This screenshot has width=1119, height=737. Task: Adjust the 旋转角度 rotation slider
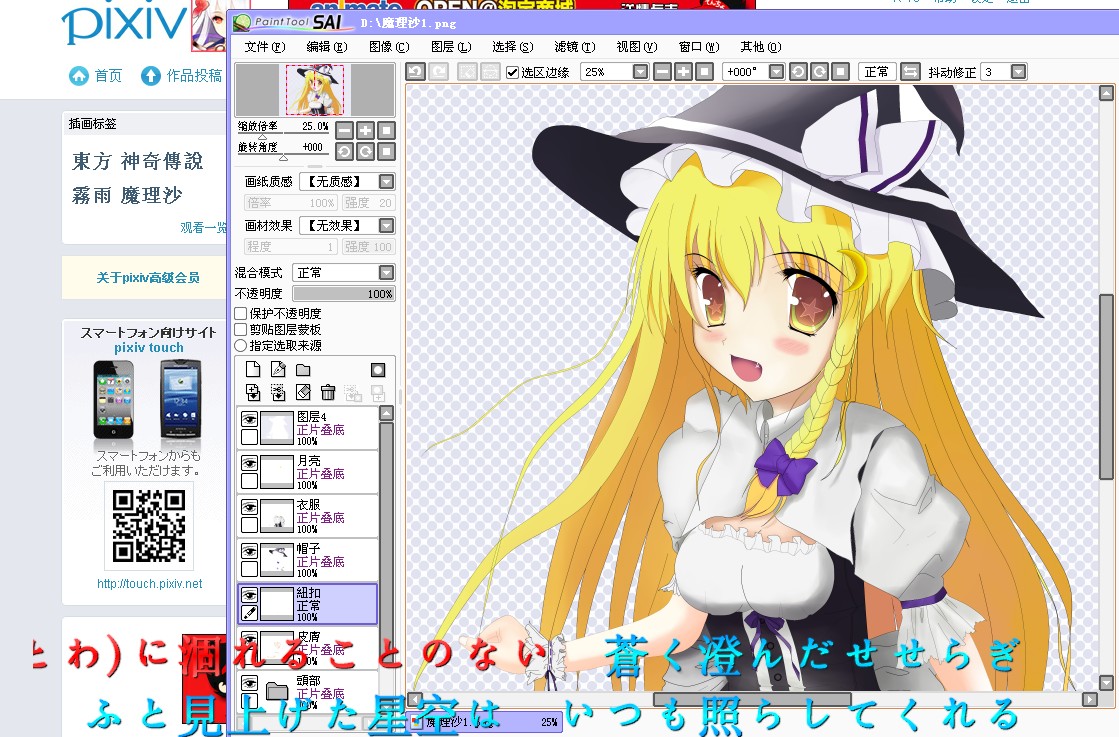[283, 154]
